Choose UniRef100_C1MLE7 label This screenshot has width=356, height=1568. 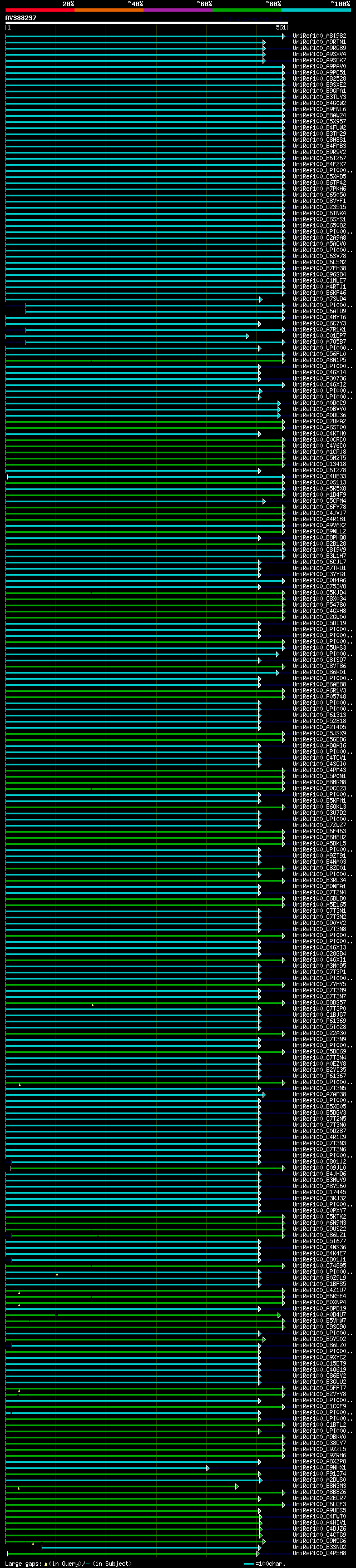coord(319,280)
